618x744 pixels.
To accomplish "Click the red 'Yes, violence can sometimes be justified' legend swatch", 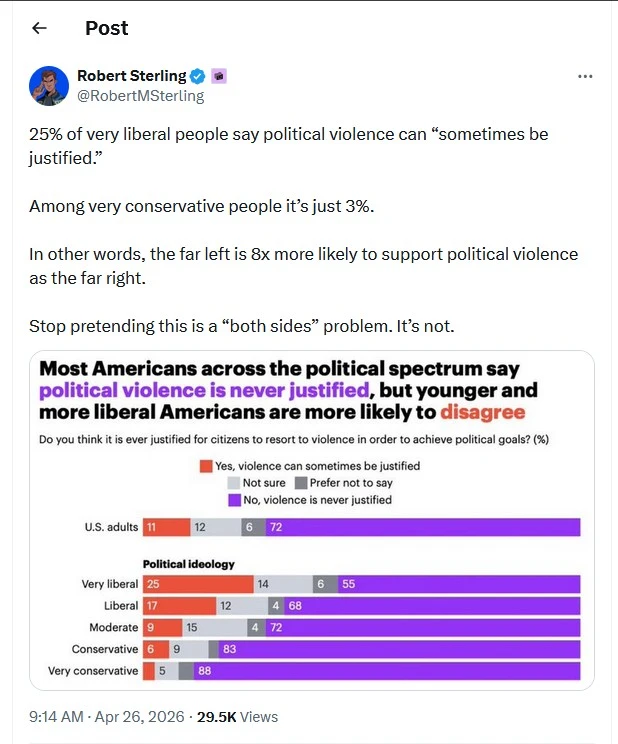I will click(x=206, y=466).
